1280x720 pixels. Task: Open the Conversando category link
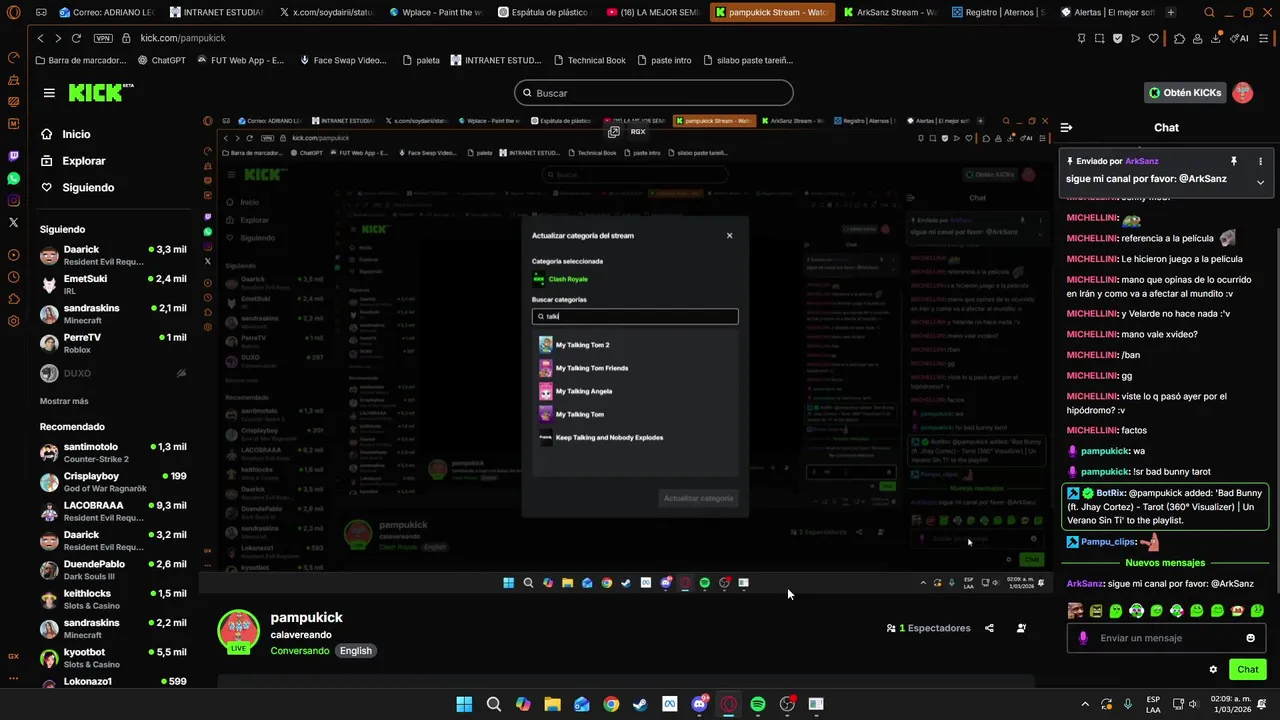[299, 651]
